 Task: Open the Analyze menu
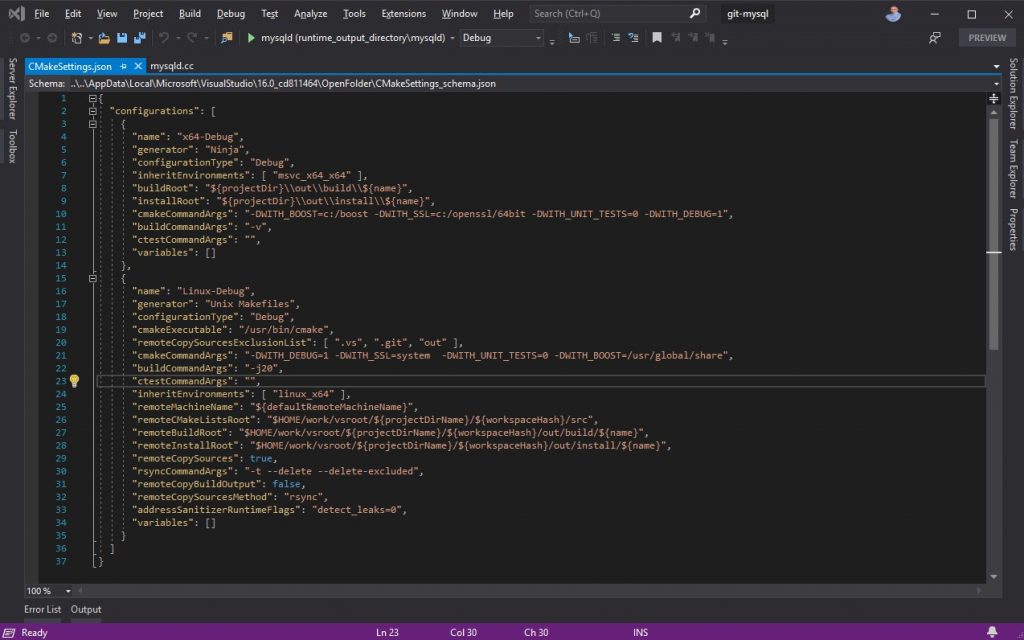(311, 14)
